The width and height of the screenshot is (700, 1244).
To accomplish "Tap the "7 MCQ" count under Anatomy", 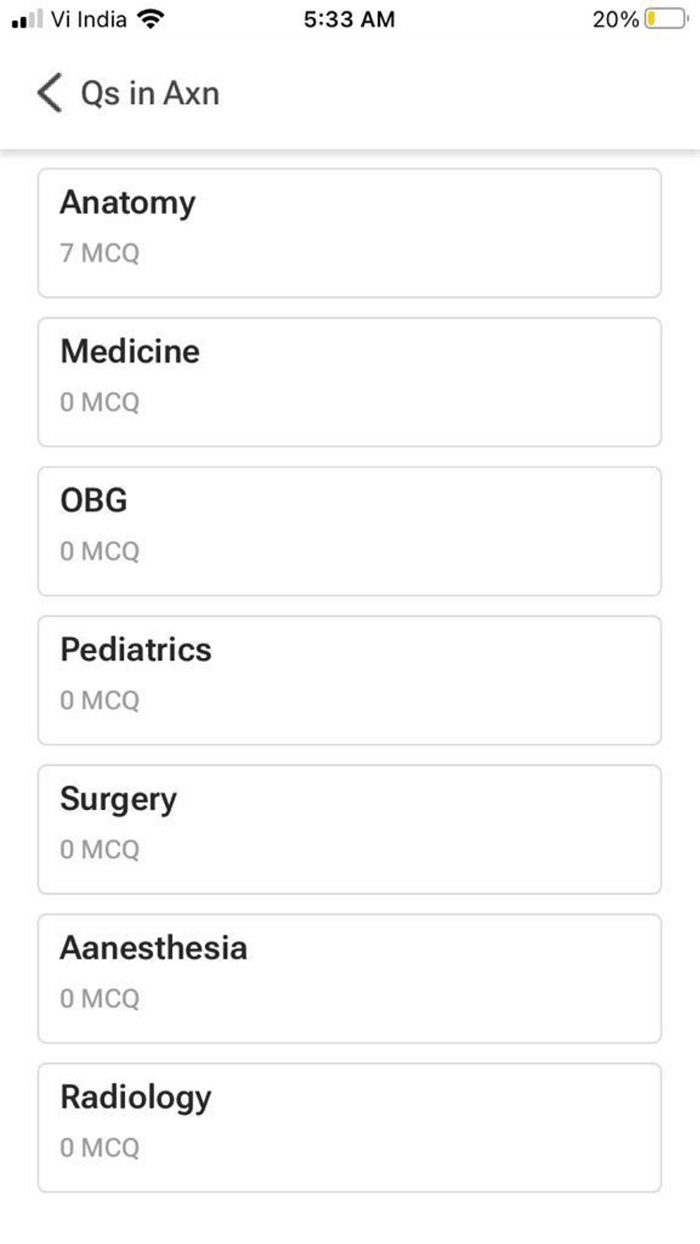I will click(x=99, y=254).
